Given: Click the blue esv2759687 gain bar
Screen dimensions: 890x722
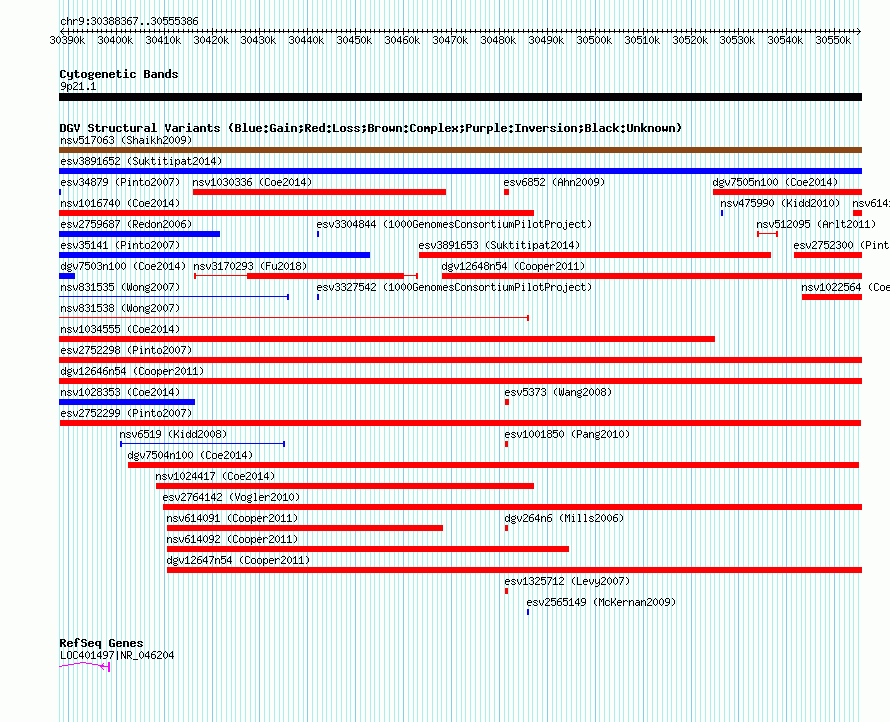Looking at the screenshot, I should (x=139, y=234).
